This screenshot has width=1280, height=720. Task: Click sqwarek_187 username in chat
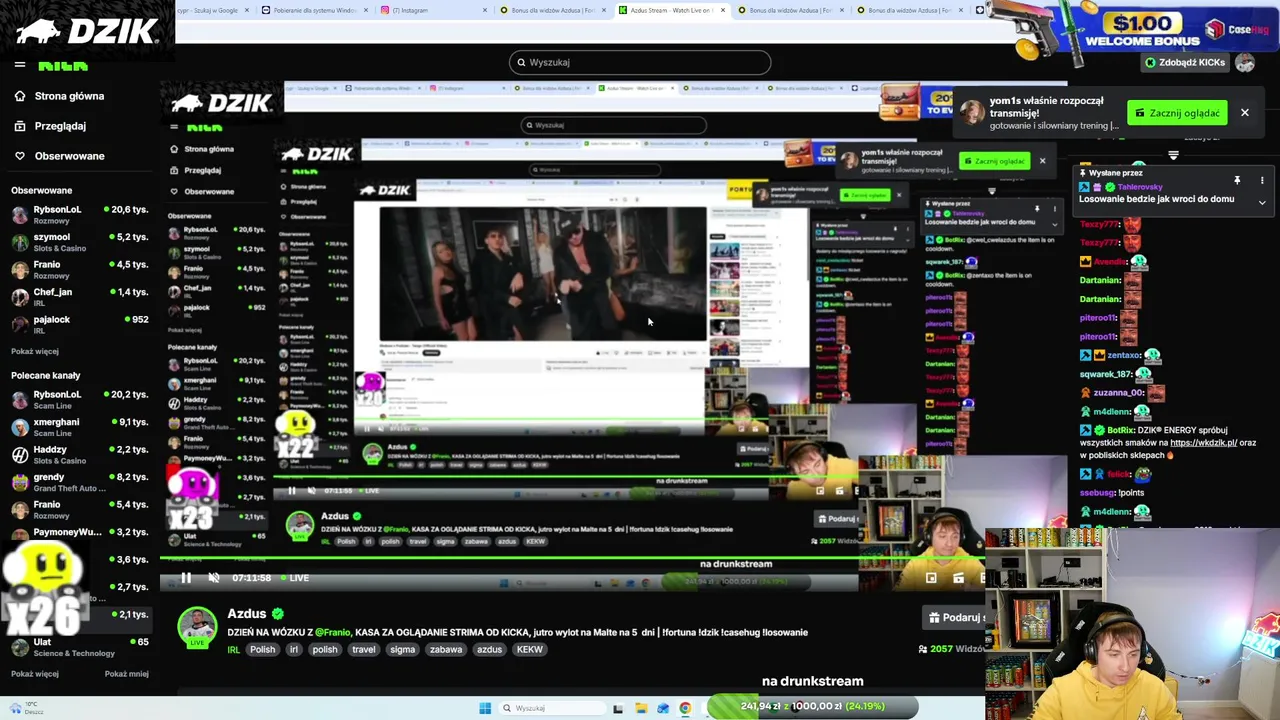[x=1105, y=374]
